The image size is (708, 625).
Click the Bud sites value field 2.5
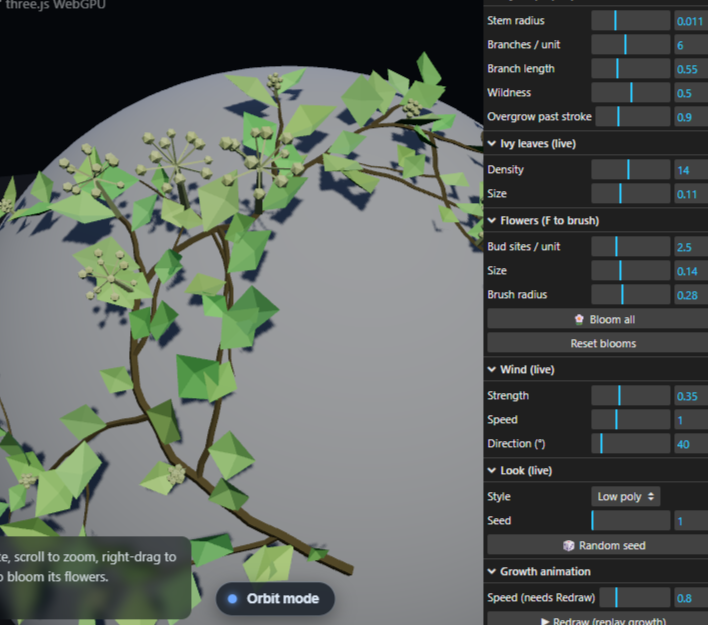pos(691,247)
